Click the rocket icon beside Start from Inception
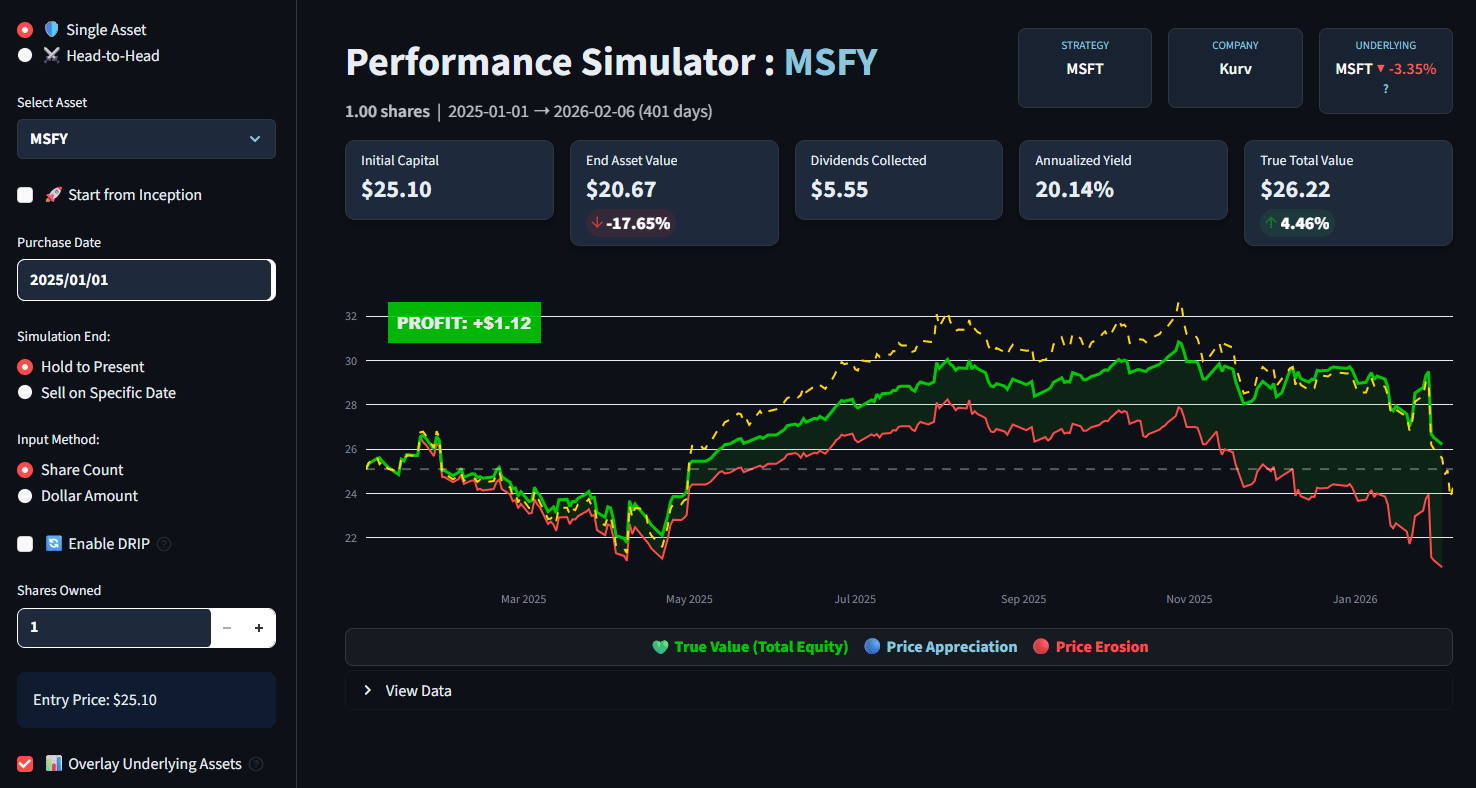 (x=53, y=195)
